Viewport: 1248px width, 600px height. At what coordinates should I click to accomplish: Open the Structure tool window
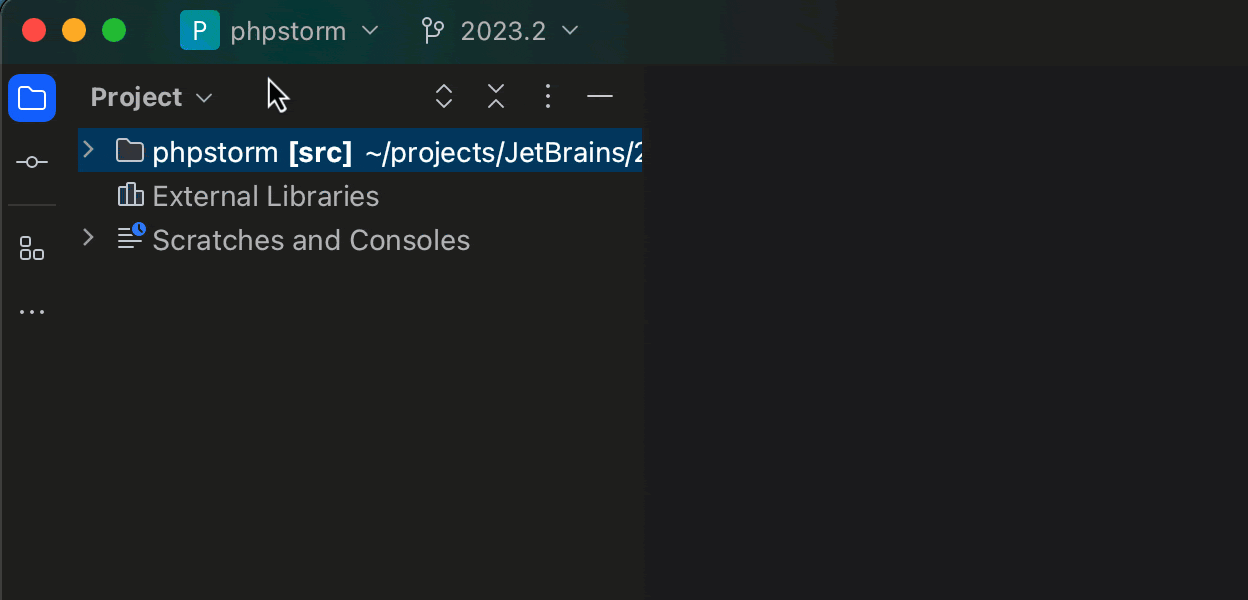(x=32, y=248)
